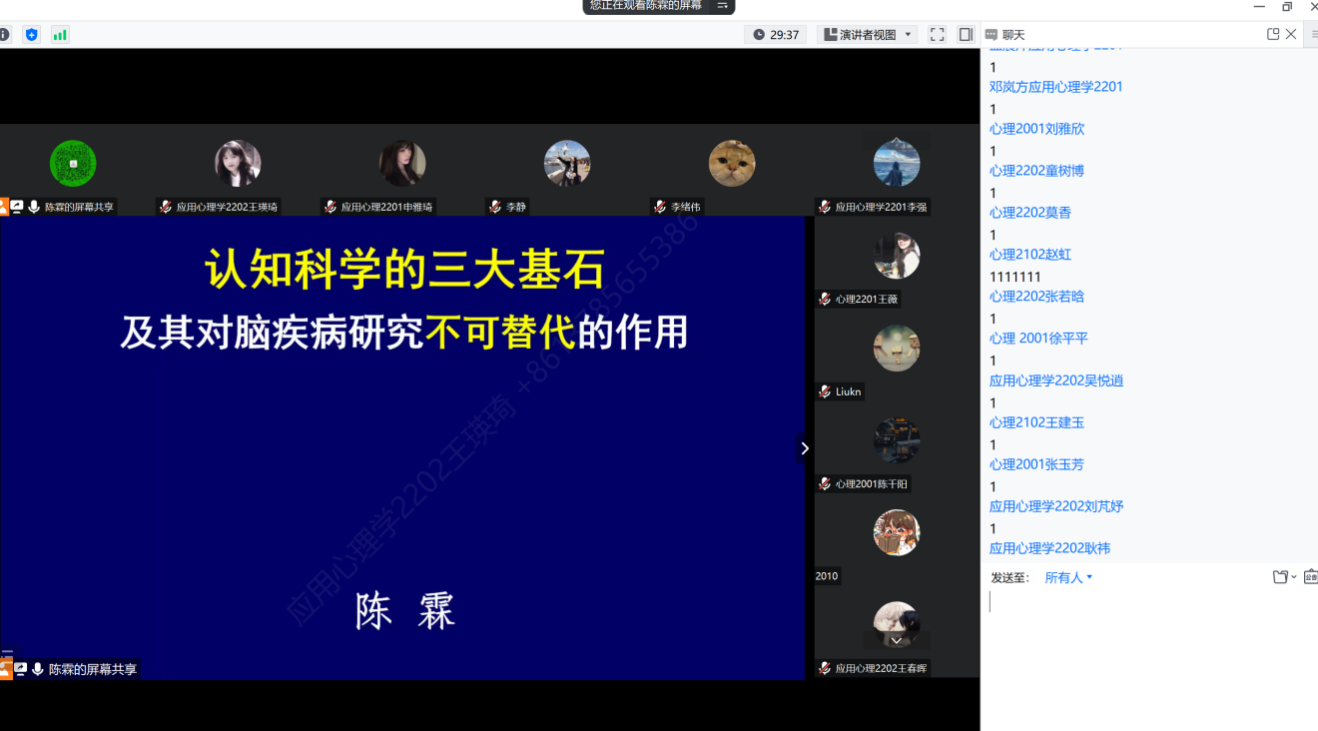Select the avatar labeled 2010

click(897, 533)
